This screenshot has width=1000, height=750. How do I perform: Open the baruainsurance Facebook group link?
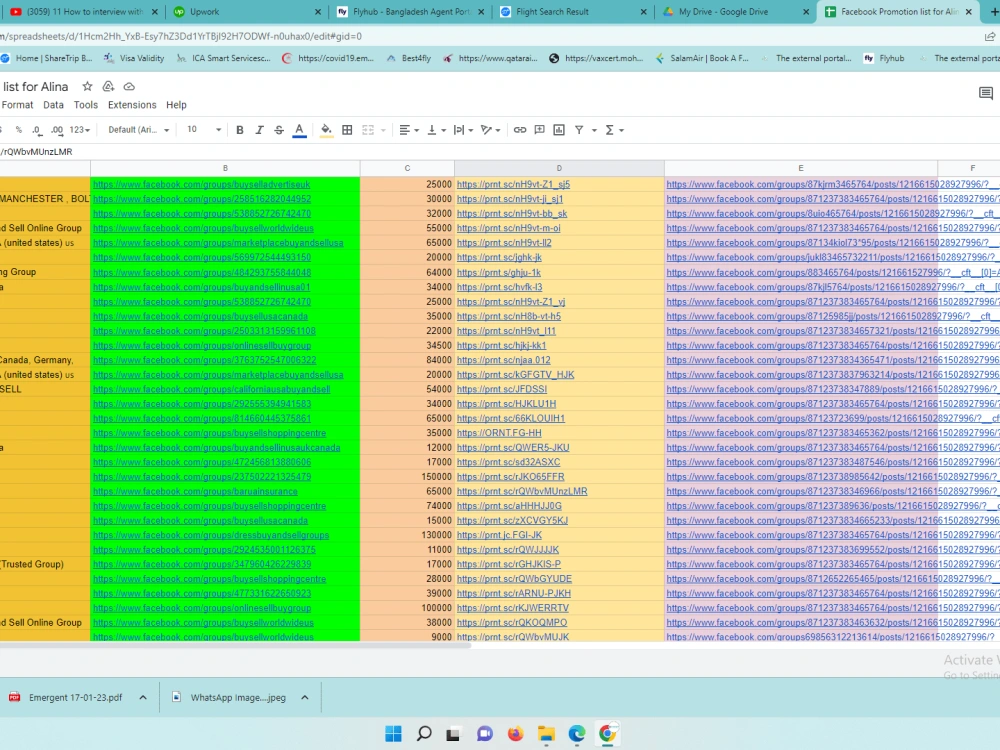195,492
